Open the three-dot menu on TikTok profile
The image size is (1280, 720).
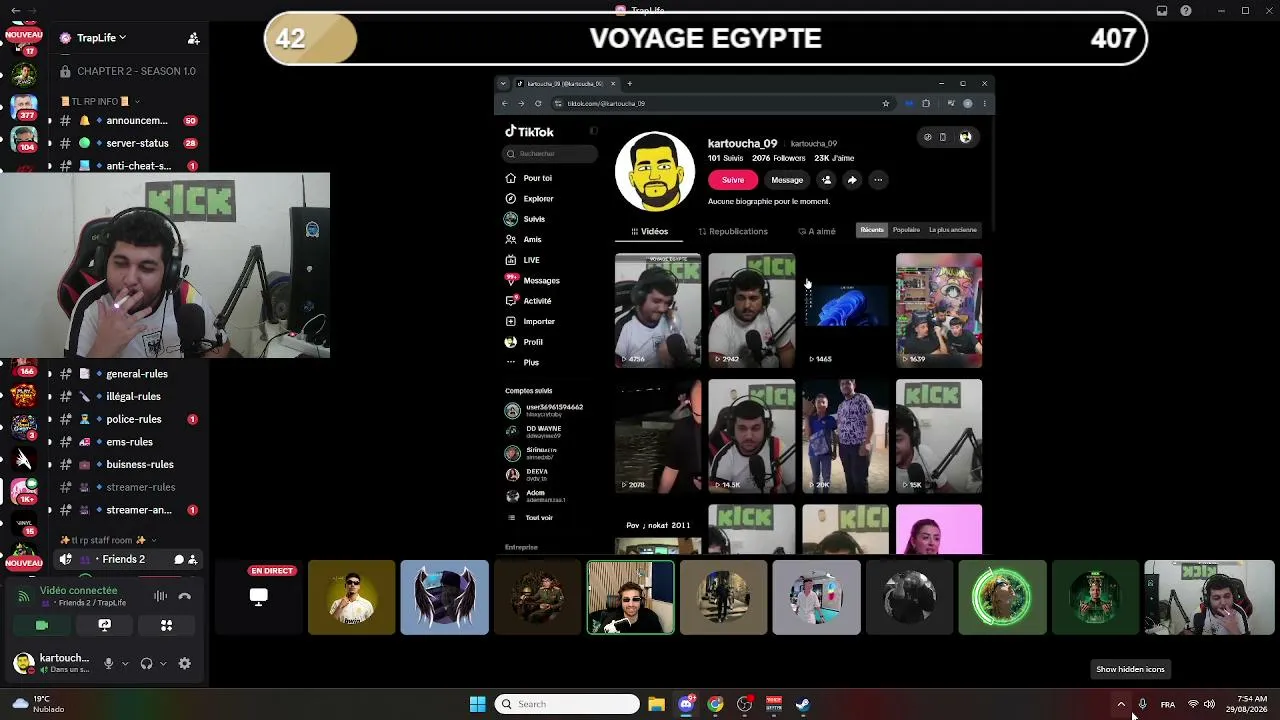[x=878, y=180]
